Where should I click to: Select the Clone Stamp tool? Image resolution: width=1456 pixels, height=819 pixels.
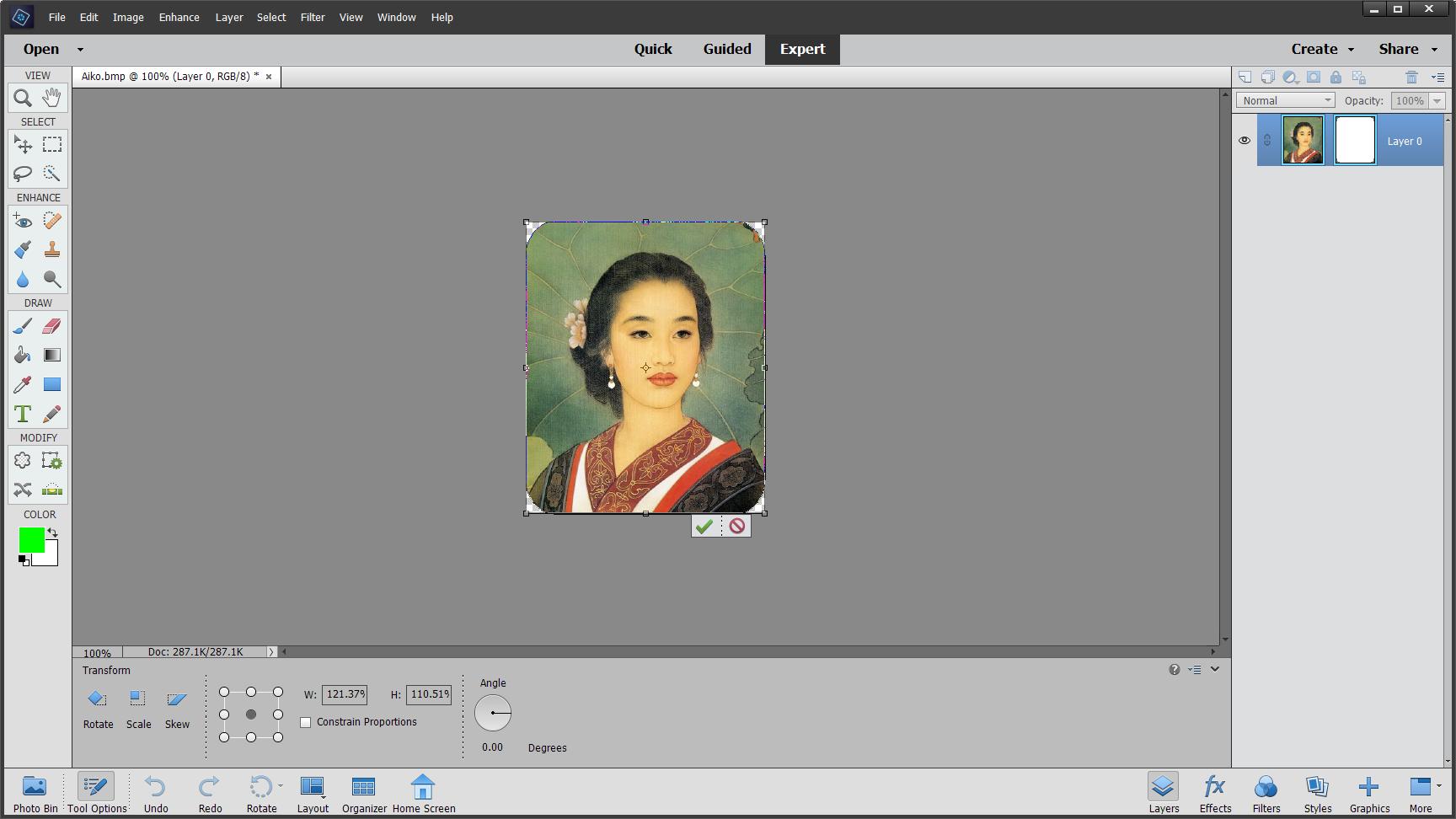click(x=51, y=249)
